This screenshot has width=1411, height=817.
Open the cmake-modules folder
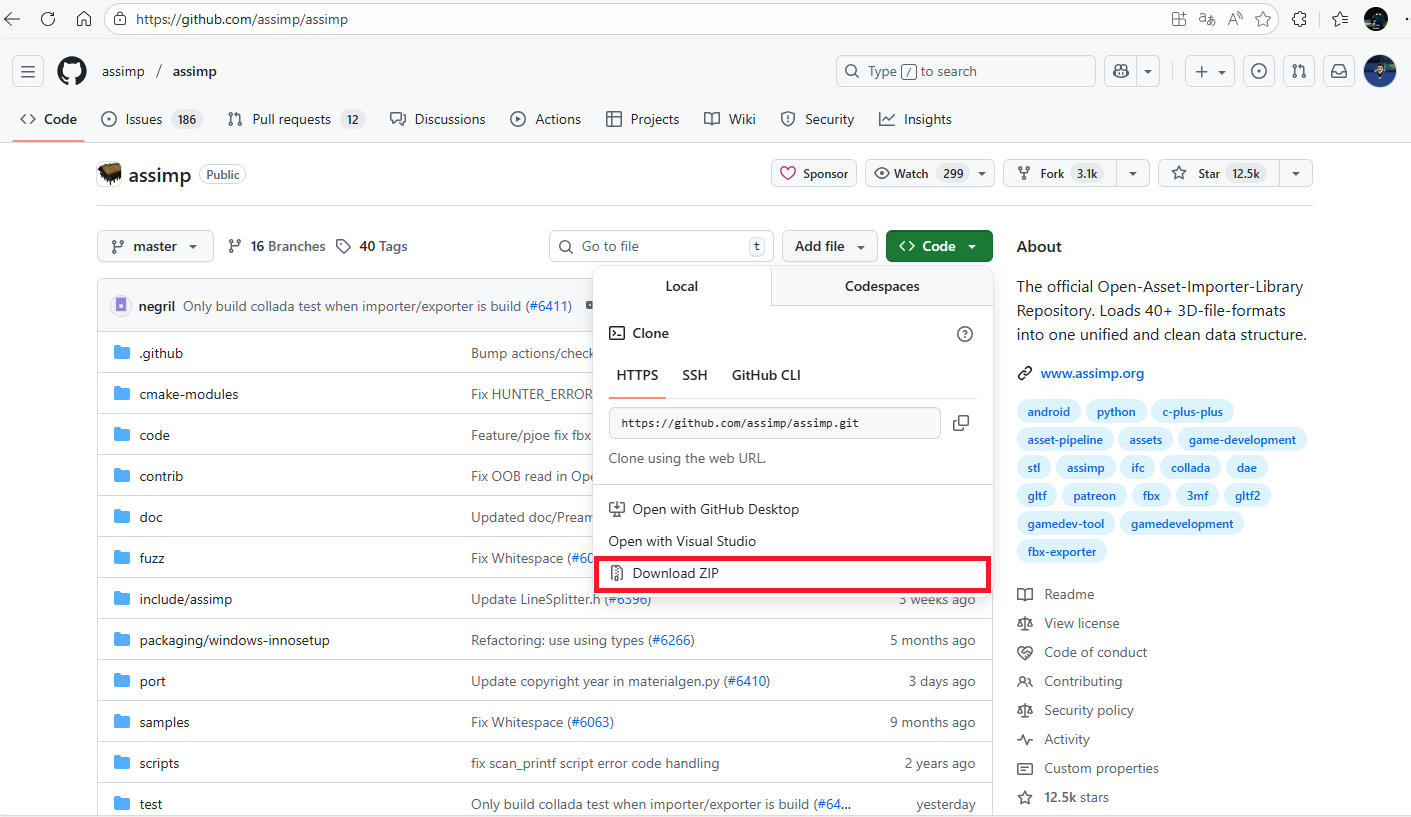pos(189,394)
